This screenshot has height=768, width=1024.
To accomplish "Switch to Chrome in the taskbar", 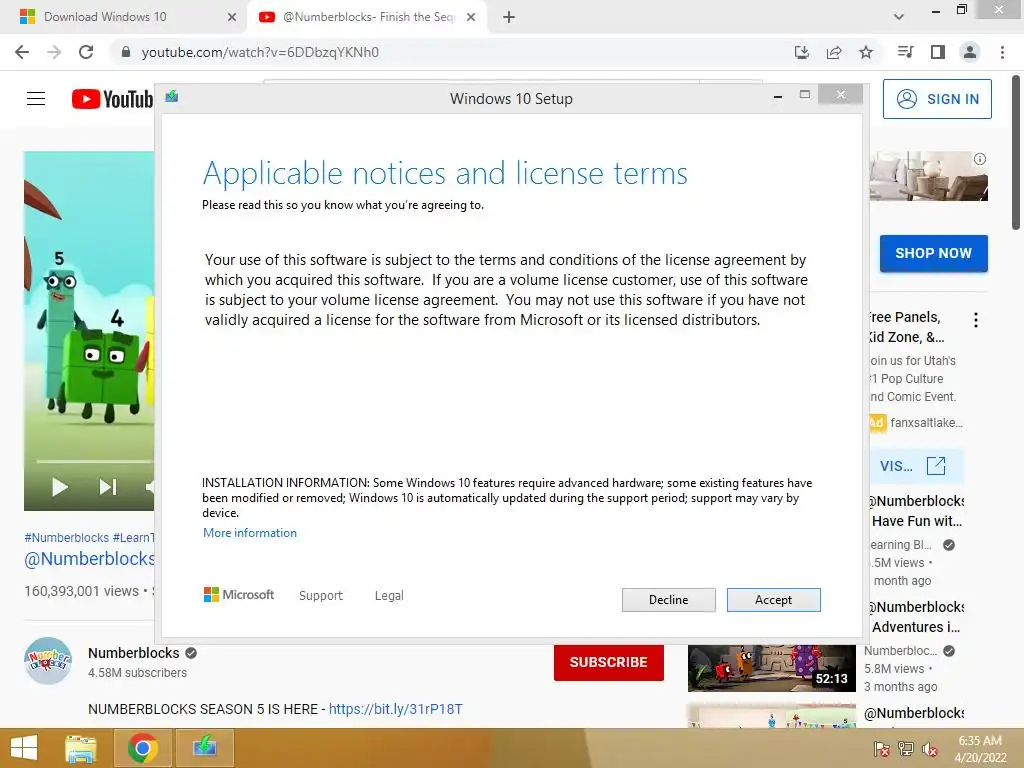I will pyautogui.click(x=142, y=748).
